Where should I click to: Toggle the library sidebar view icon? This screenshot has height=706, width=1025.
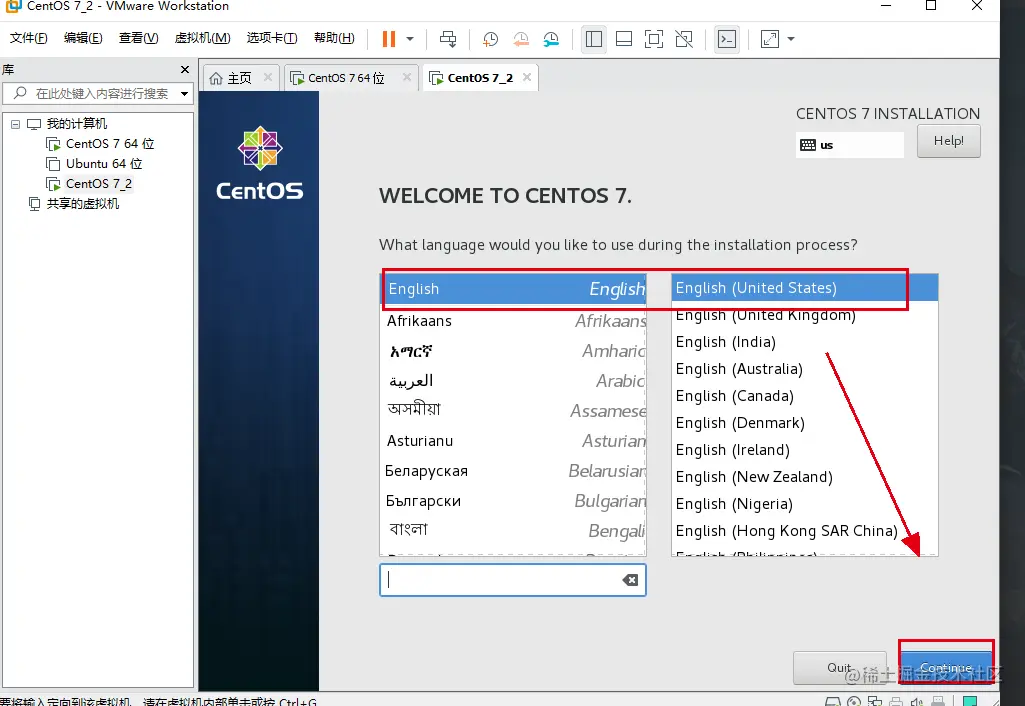[x=594, y=39]
